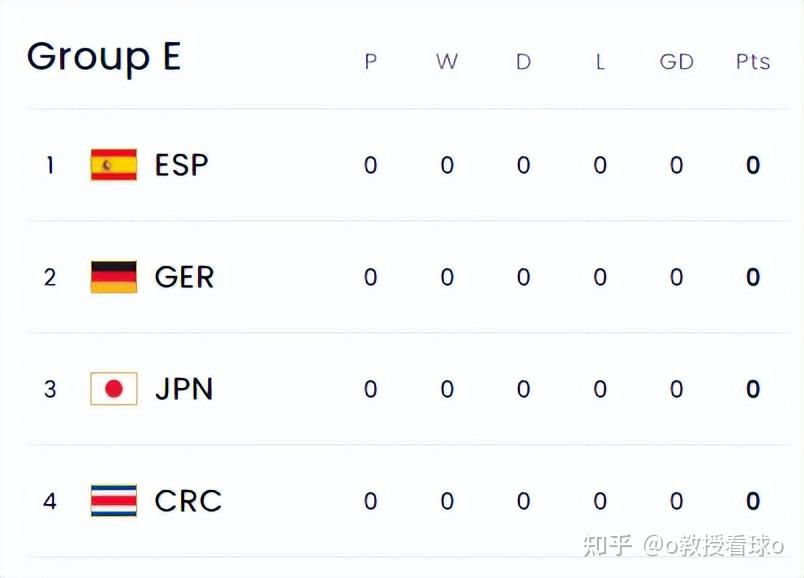Image resolution: width=804 pixels, height=578 pixels.
Task: Click the L column header
Action: (600, 62)
